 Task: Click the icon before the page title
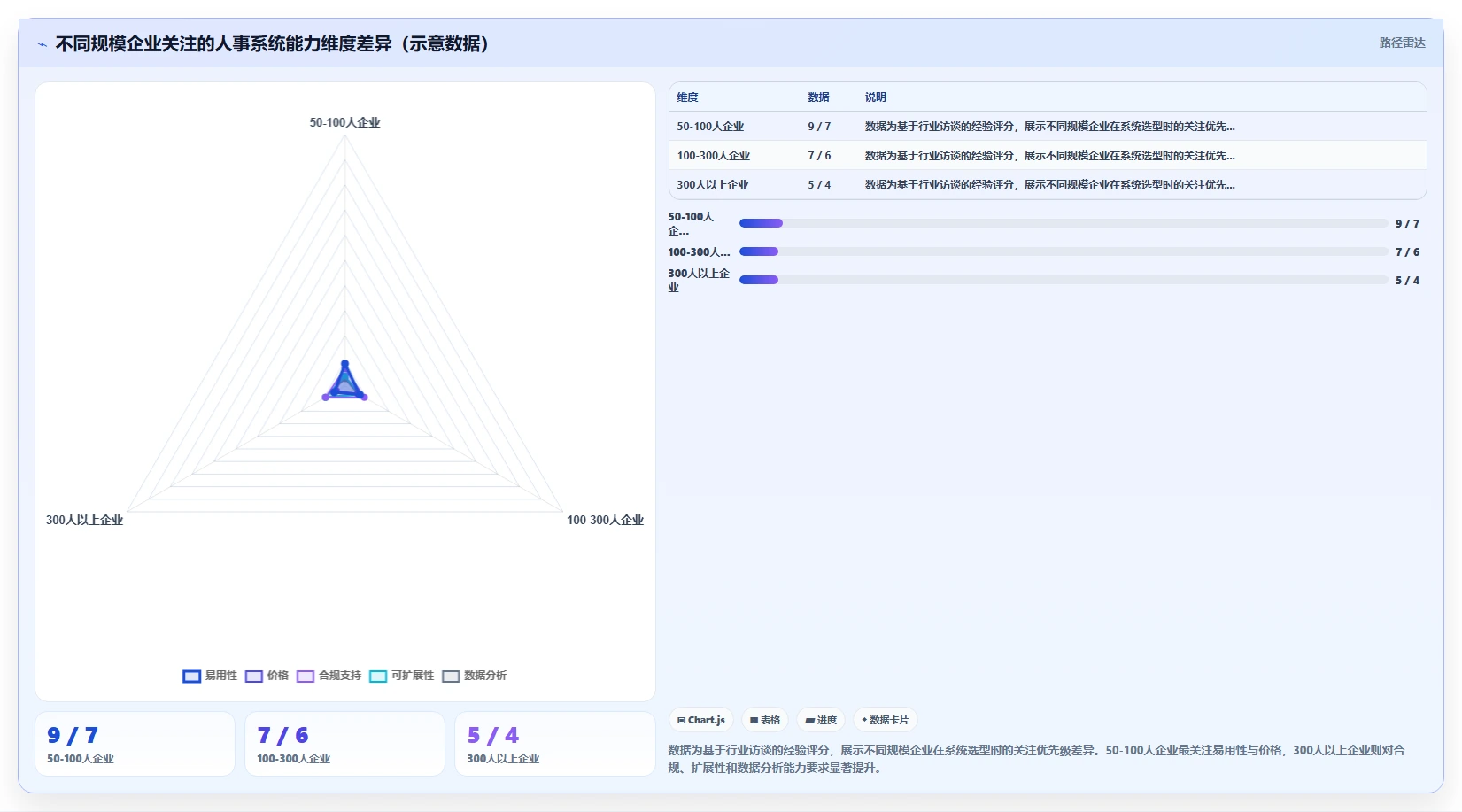point(42,44)
